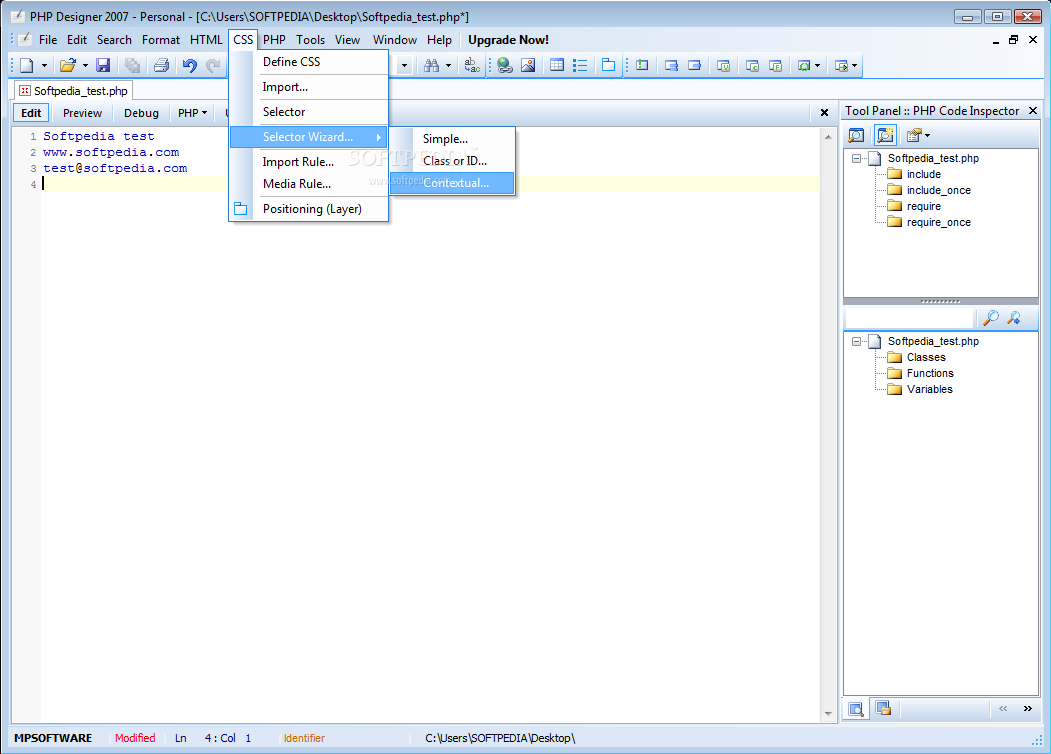Image resolution: width=1051 pixels, height=754 pixels.
Task: Open the dropdown arrow by the green toolbar icon
Action: click(x=817, y=66)
